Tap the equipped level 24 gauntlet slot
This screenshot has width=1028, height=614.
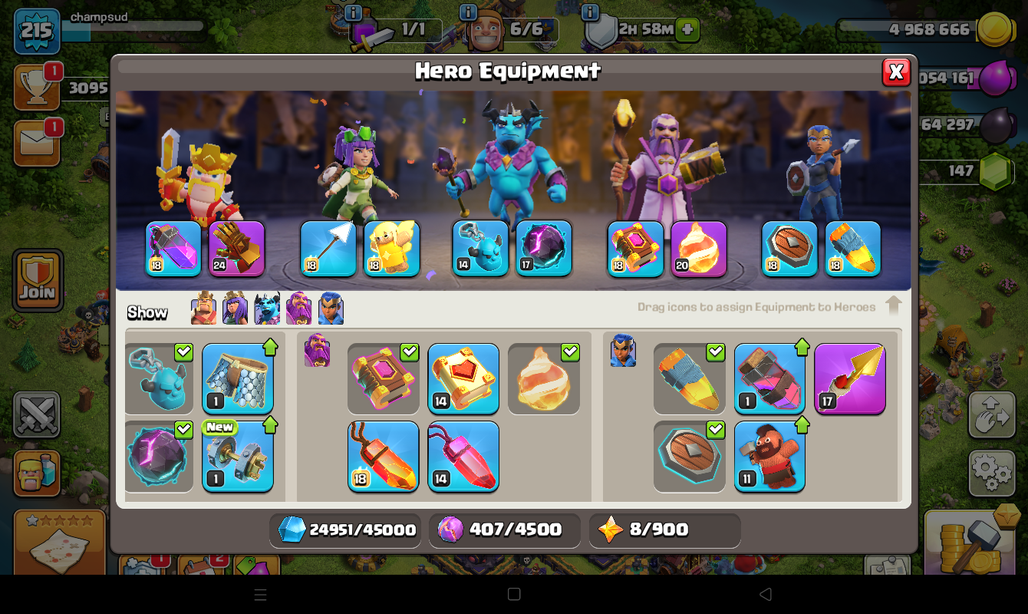pyautogui.click(x=237, y=248)
